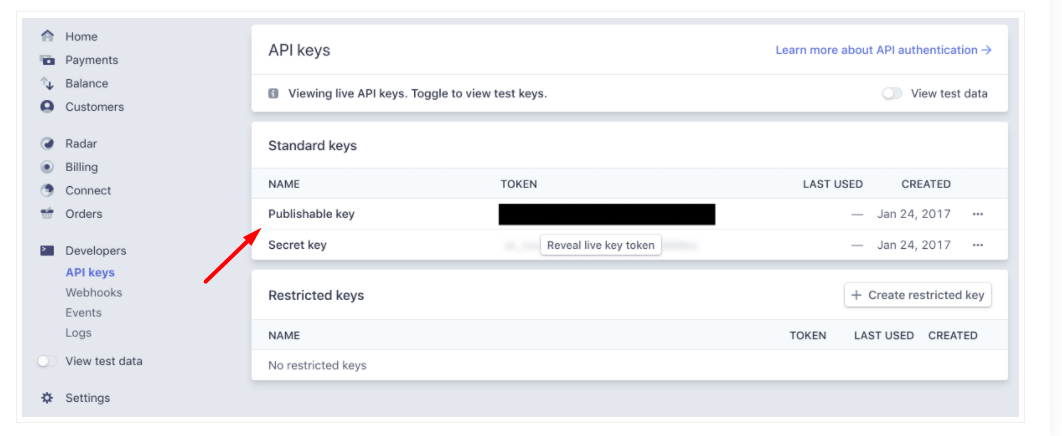Click the Developers terminal icon
The height and width of the screenshot is (436, 1062).
point(47,251)
